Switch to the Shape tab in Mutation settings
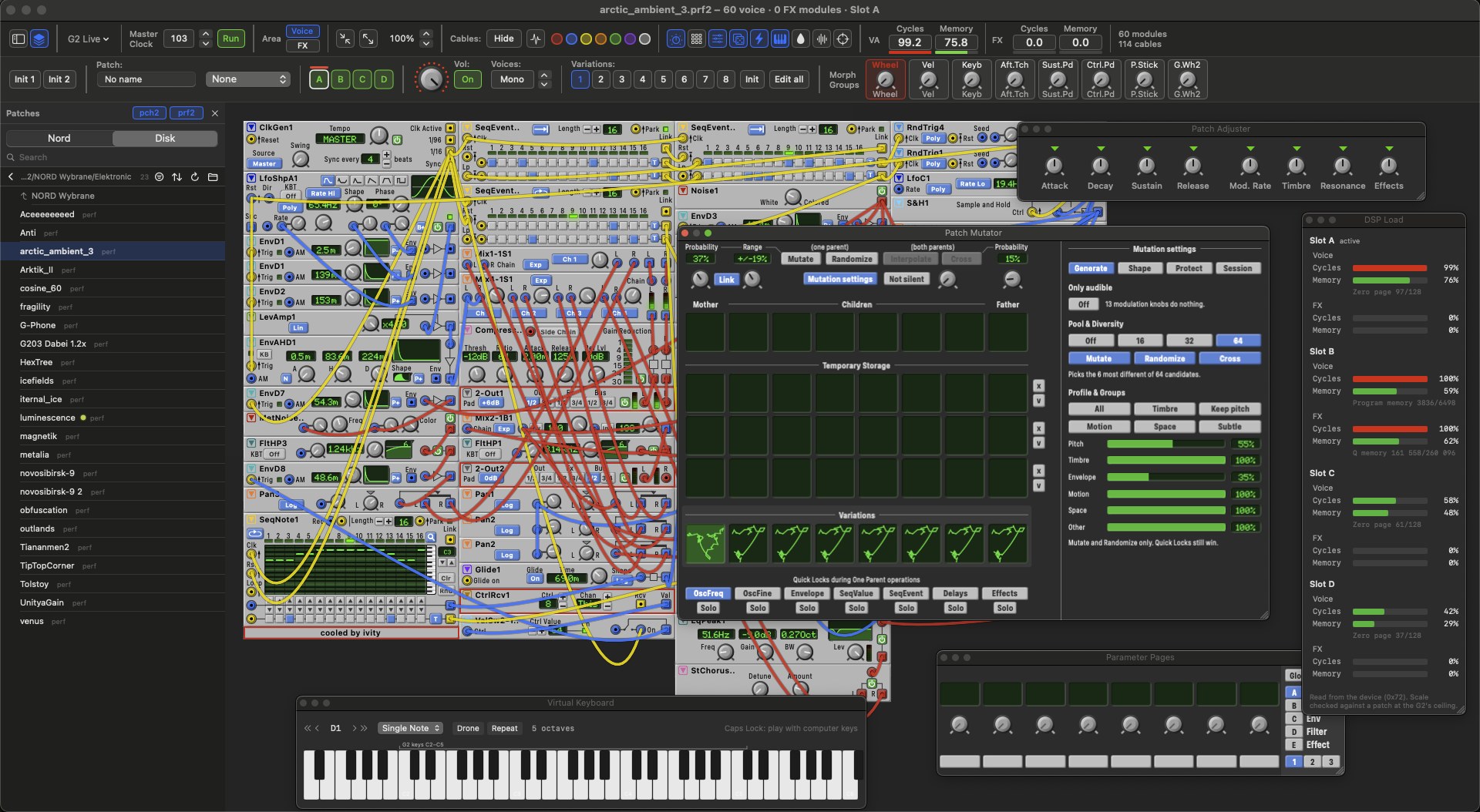This screenshot has height=812, width=1480. (1139, 268)
